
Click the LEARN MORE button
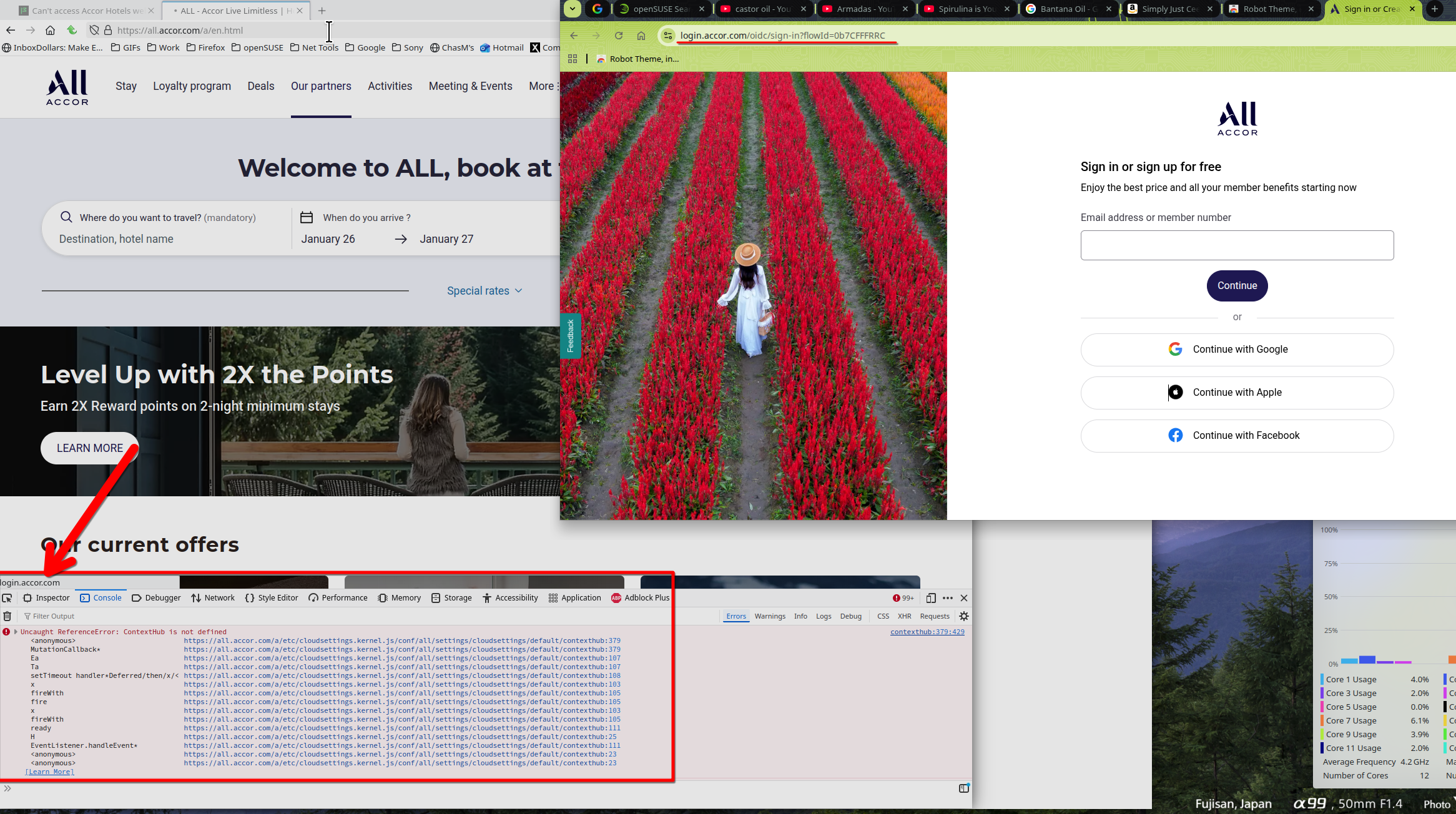tap(90, 448)
